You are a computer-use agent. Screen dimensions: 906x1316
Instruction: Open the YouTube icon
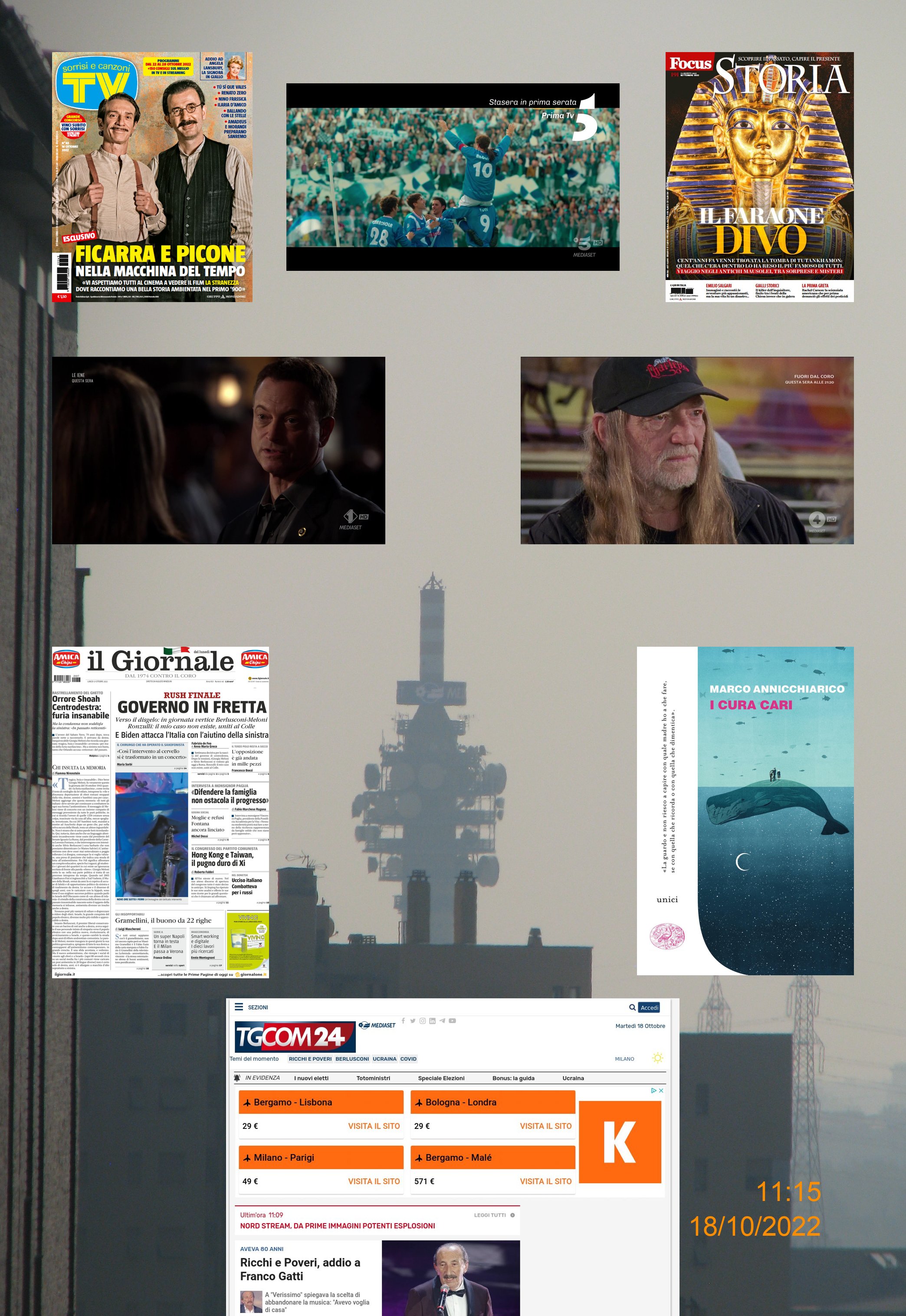[453, 1021]
